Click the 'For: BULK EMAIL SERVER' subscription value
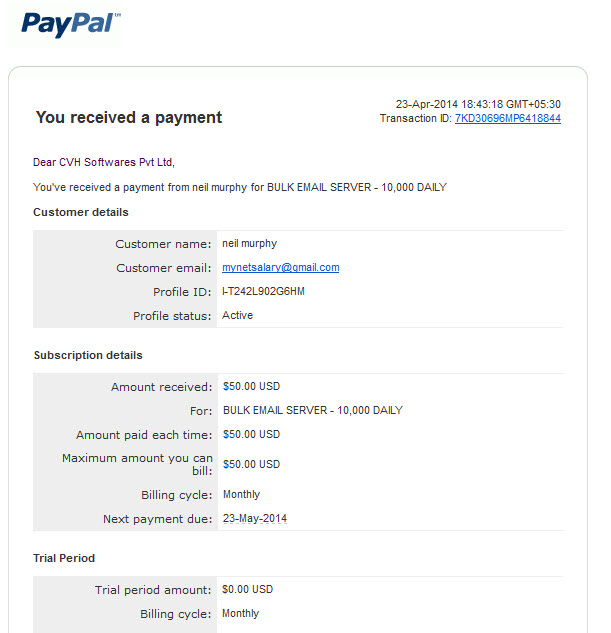 [313, 410]
